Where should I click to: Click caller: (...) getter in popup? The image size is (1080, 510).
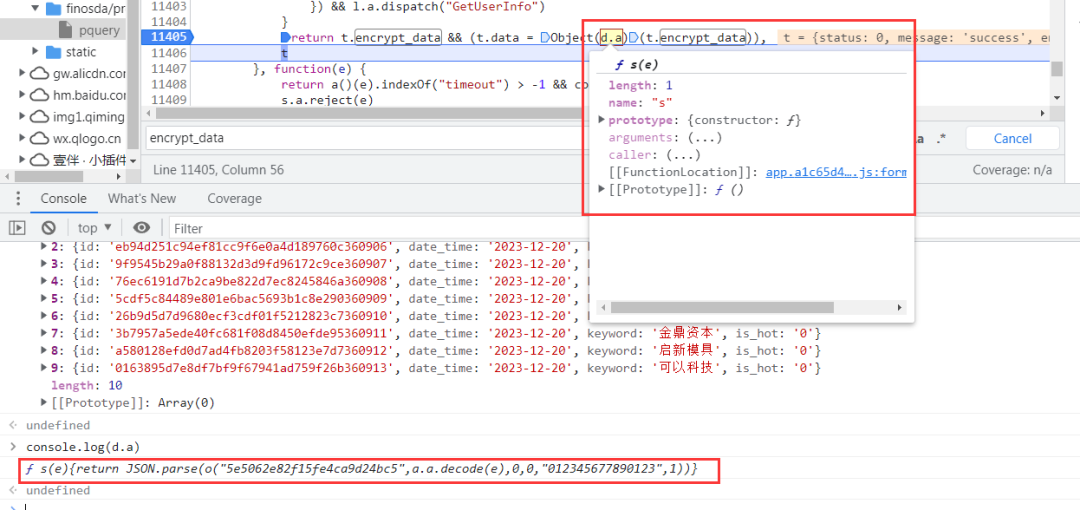[x=654, y=155]
